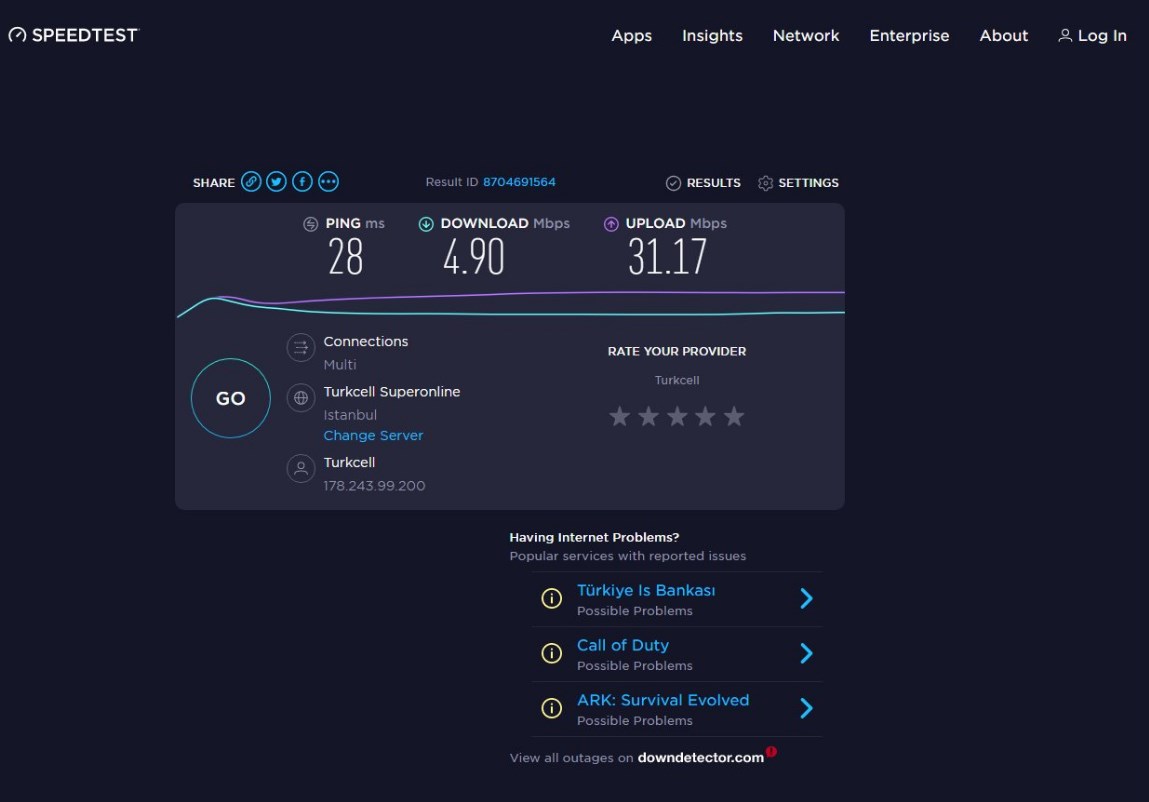Visit downdetector.com link
This screenshot has height=802, width=1149.
point(701,757)
